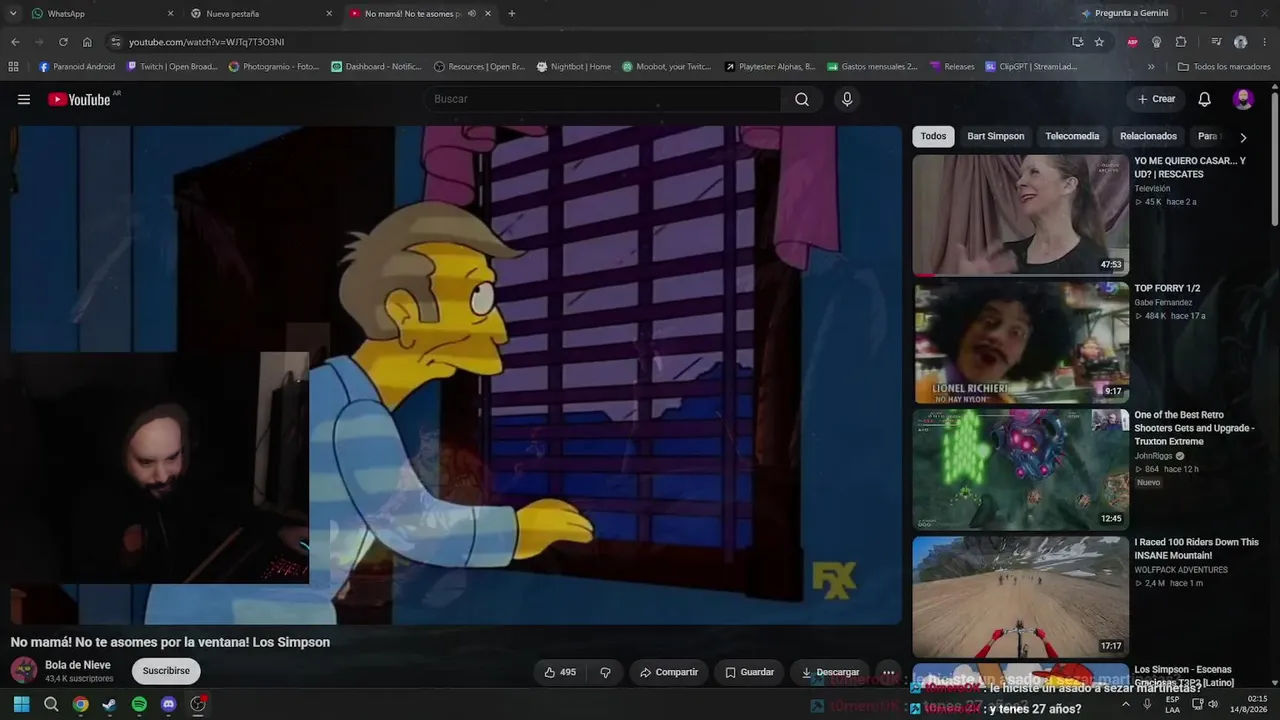The width and height of the screenshot is (1280, 720).
Task: Open 'One of the Best Retro Shooters' title
Action: pos(1194,428)
